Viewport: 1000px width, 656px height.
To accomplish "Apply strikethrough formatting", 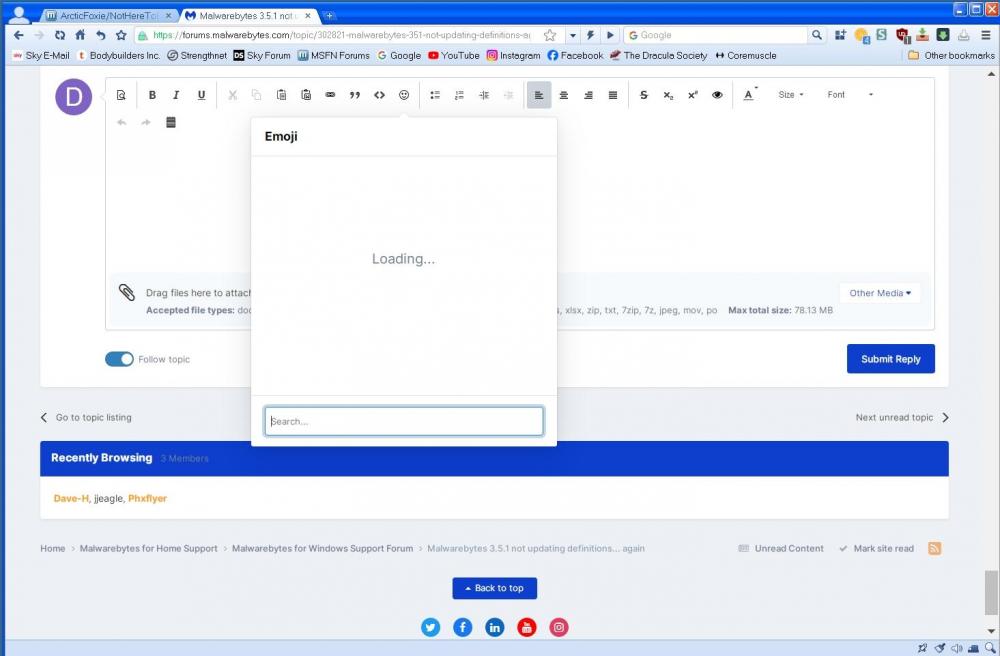I will (x=643, y=95).
